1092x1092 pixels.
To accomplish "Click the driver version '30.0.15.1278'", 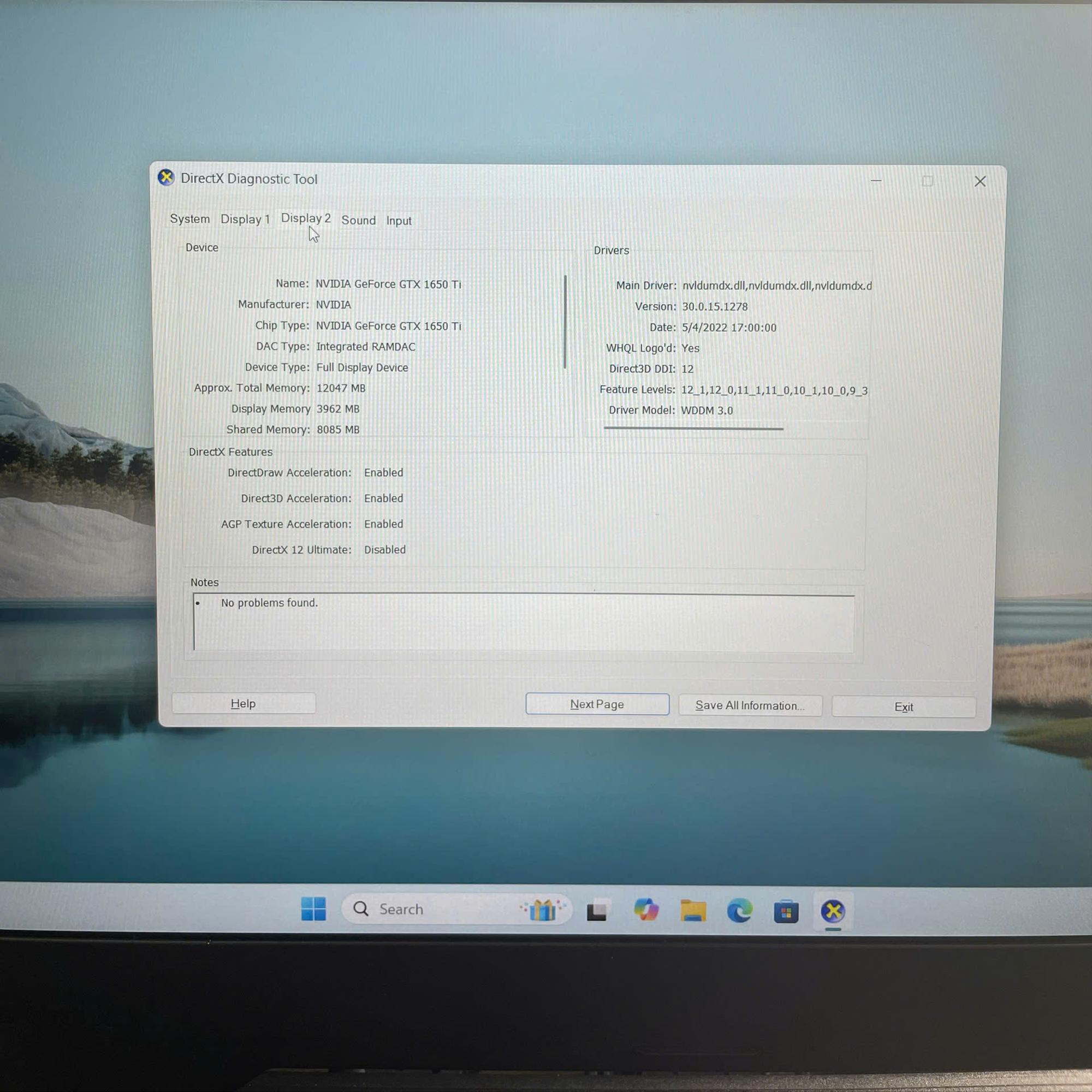I will pyautogui.click(x=714, y=306).
